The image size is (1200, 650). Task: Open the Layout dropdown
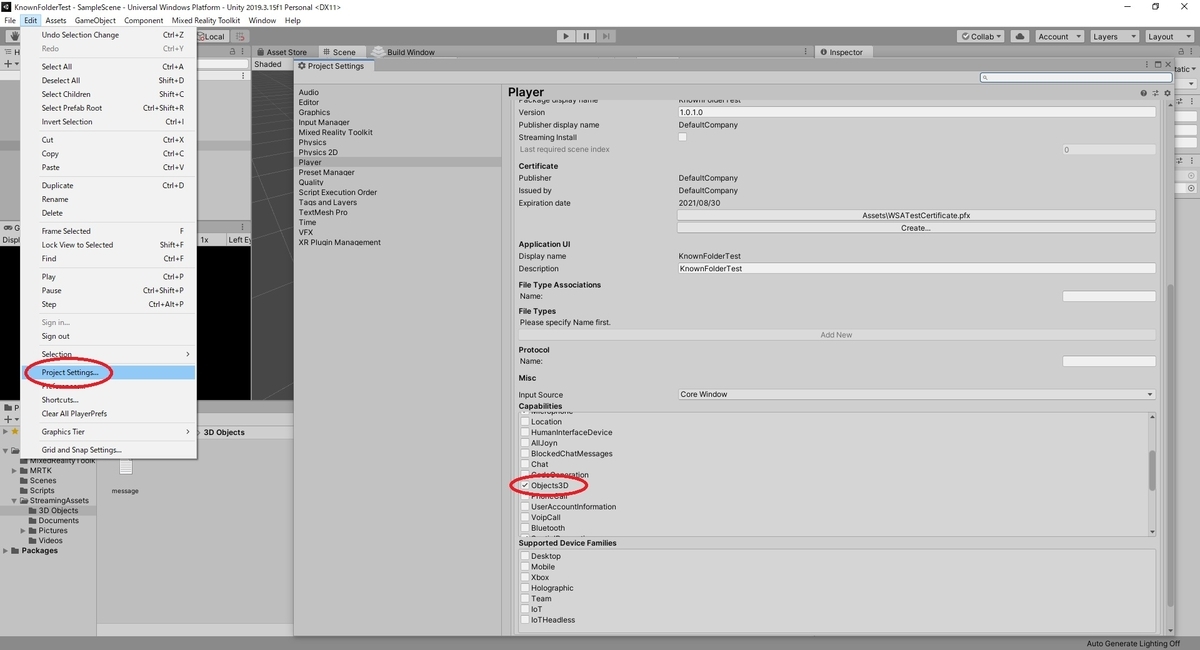click(1168, 36)
